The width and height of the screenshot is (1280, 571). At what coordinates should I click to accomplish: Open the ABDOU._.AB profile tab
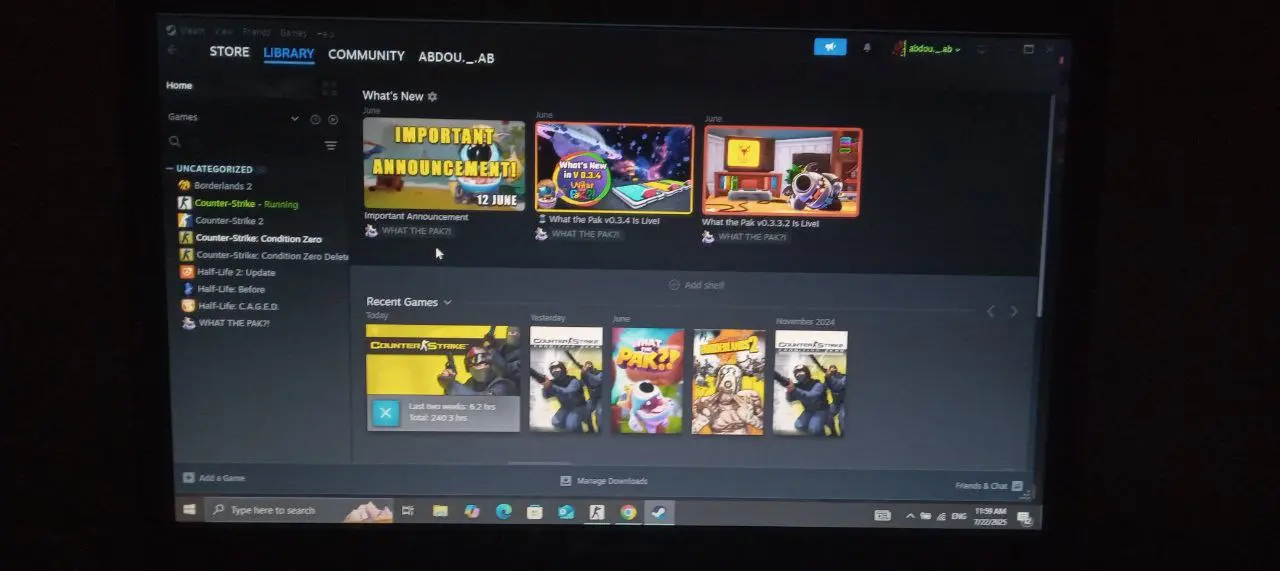(x=456, y=57)
